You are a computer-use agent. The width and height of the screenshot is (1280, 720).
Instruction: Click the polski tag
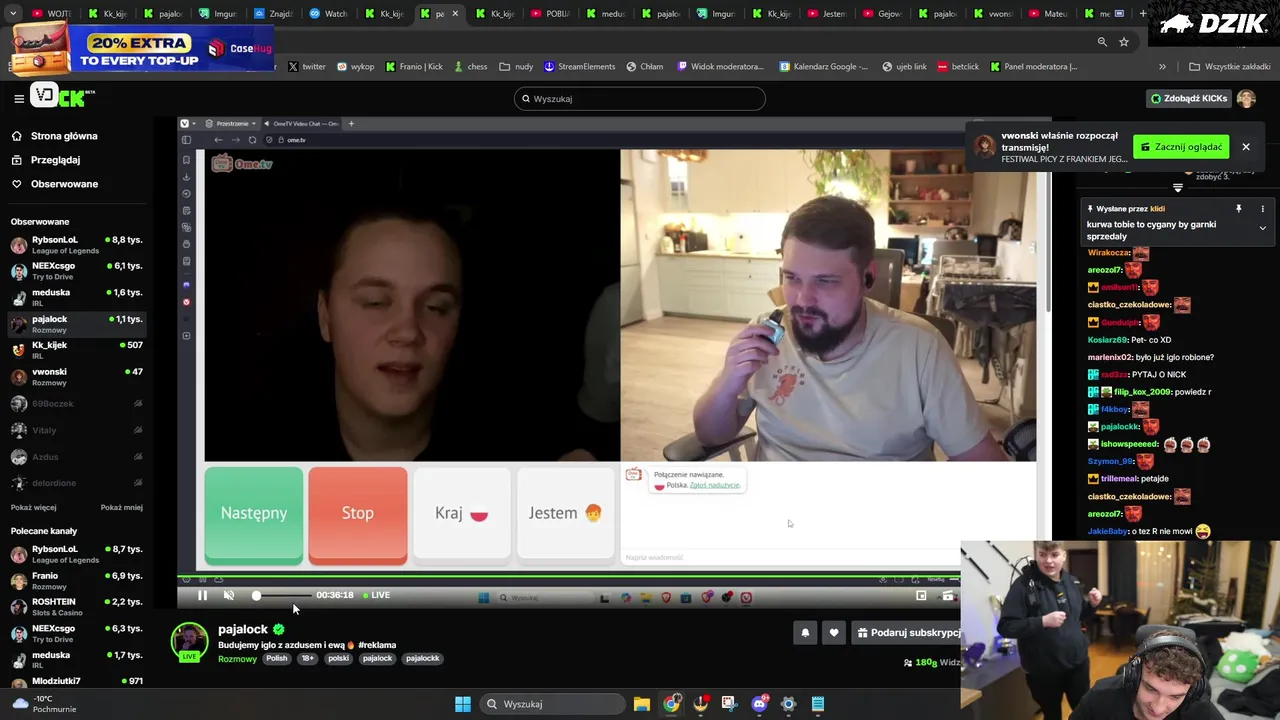(339, 658)
